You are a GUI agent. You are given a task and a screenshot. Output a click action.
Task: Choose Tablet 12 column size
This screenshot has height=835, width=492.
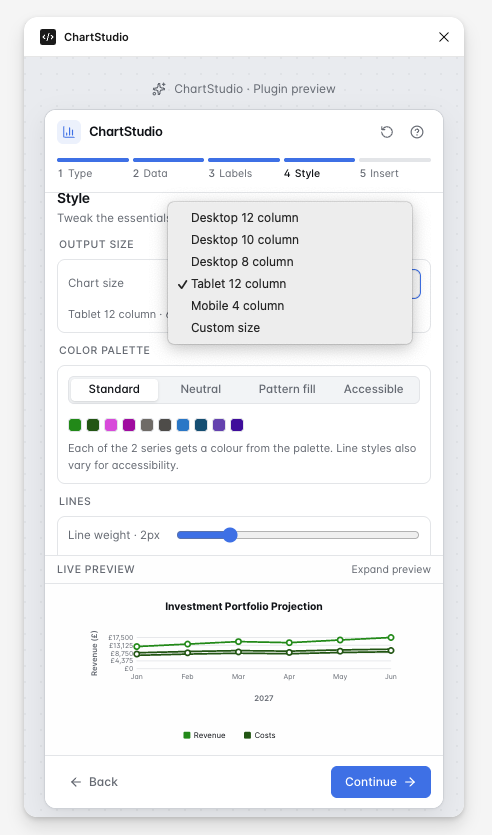[290, 284]
